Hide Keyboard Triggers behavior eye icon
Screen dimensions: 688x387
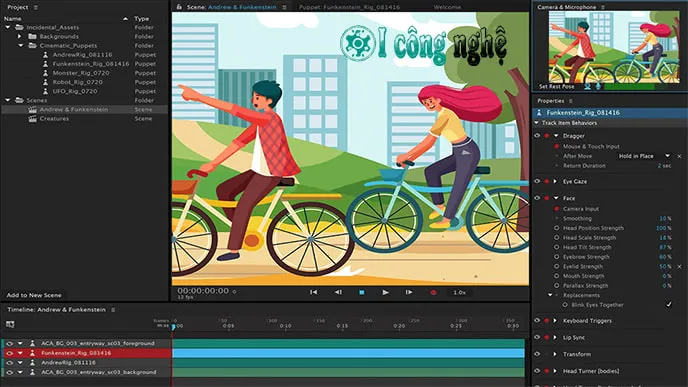tap(537, 321)
